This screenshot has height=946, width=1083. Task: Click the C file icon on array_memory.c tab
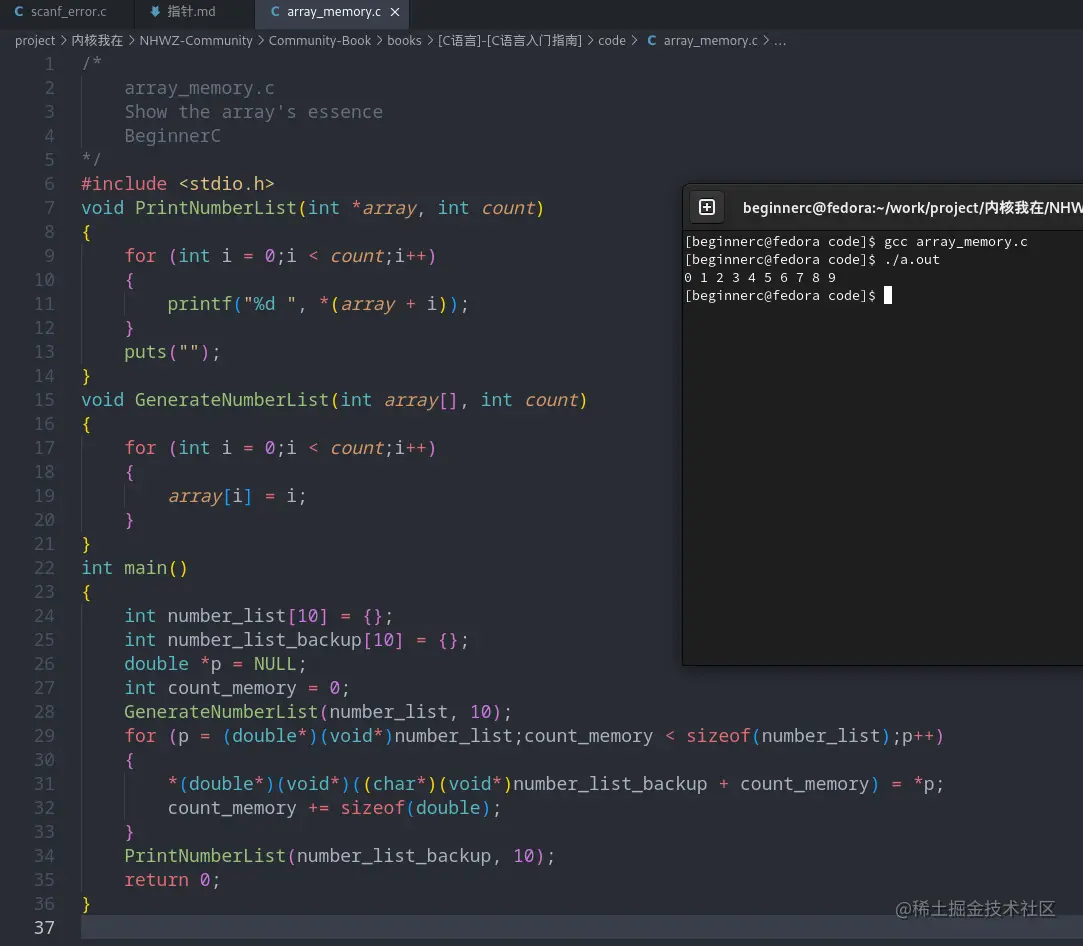(275, 12)
